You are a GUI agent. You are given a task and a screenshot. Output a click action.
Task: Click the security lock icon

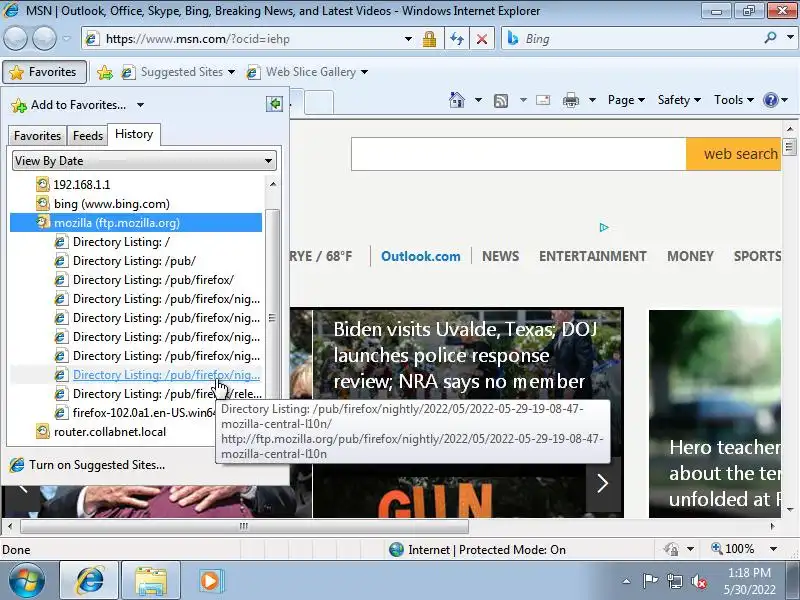click(429, 39)
